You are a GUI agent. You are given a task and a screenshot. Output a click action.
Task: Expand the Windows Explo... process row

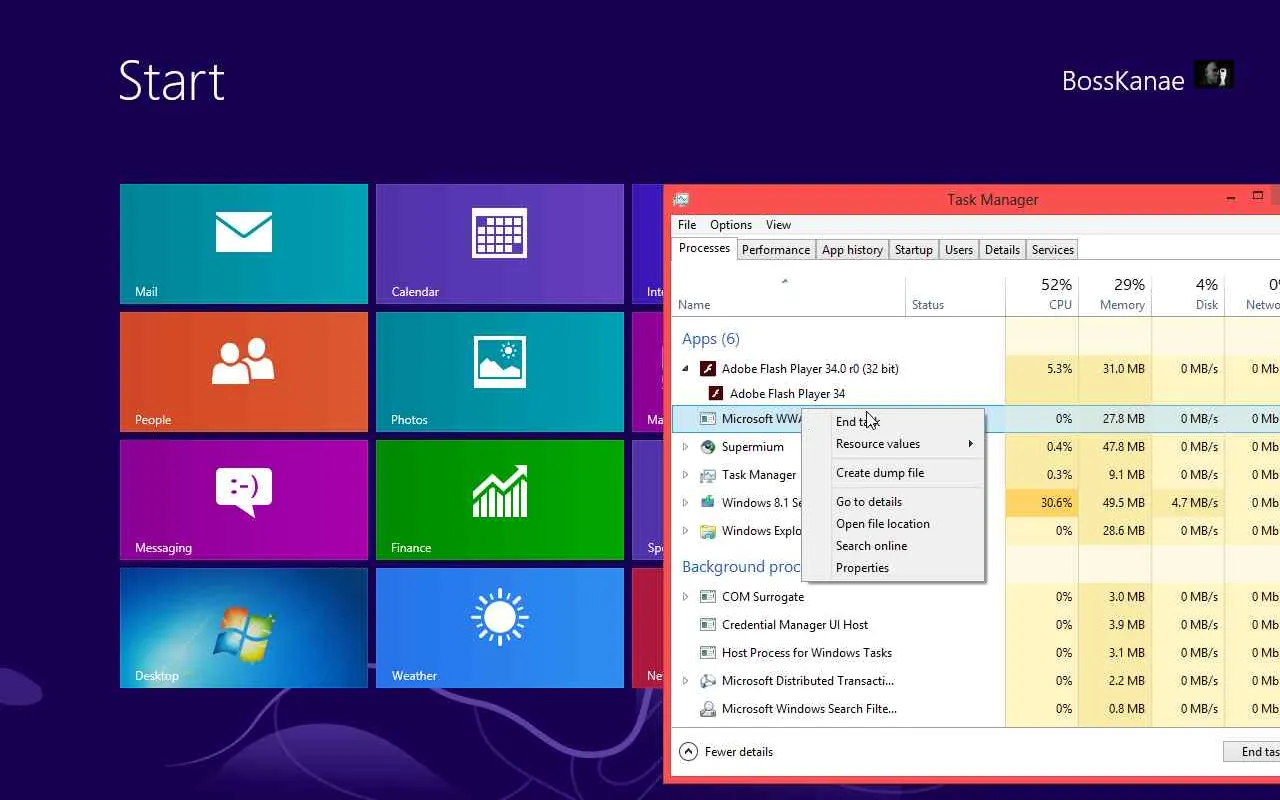coord(686,531)
